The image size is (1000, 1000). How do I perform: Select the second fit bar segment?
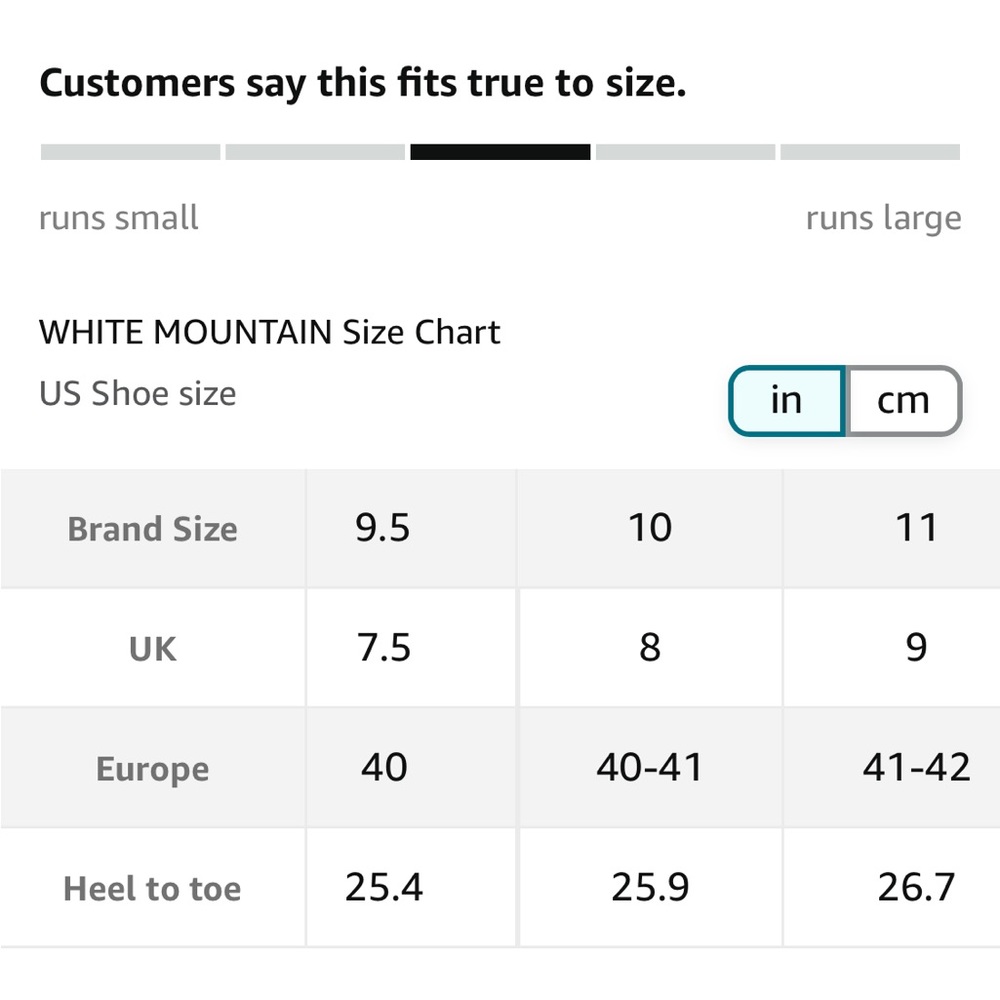click(315, 152)
